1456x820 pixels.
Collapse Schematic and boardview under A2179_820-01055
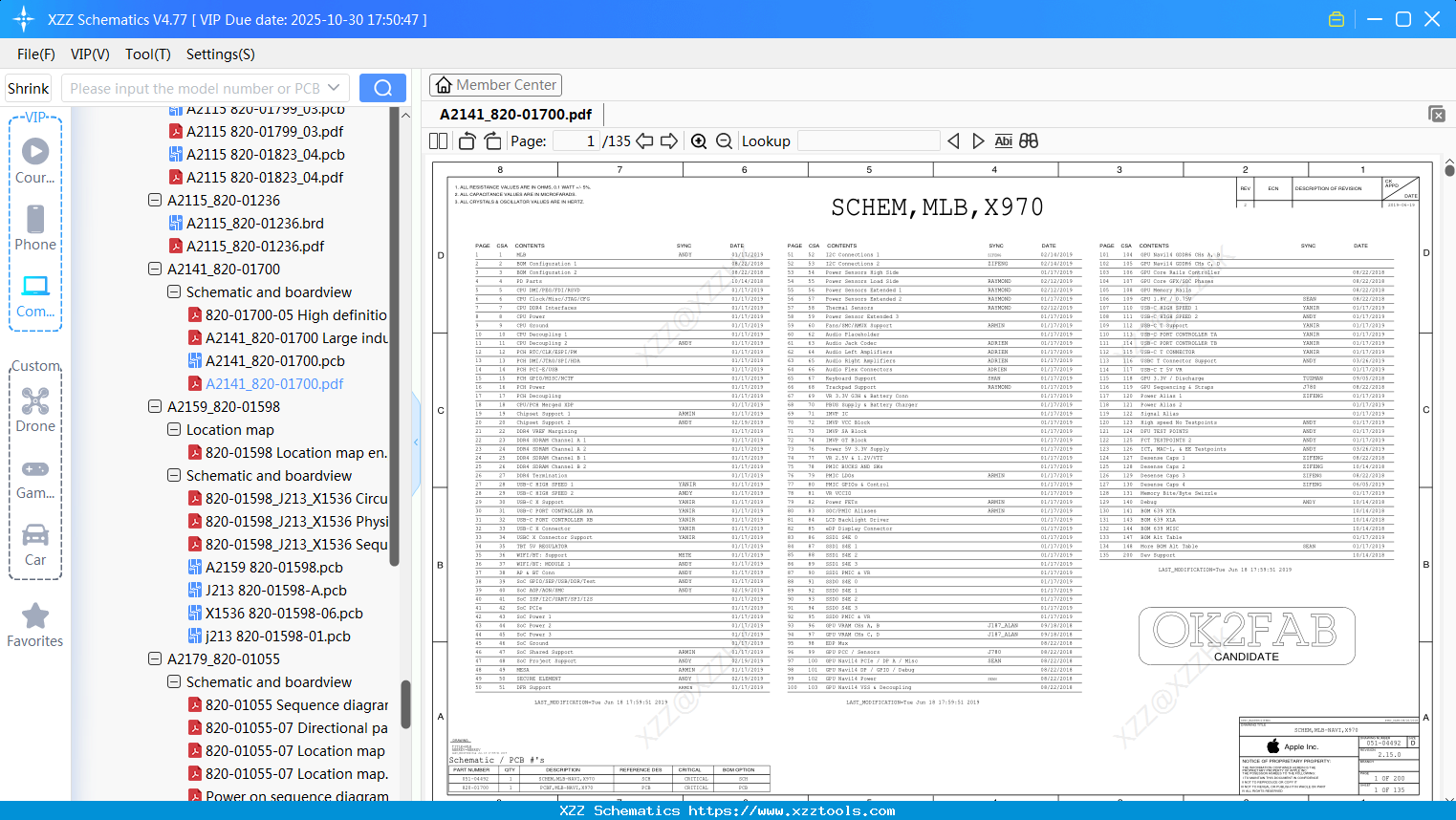coord(174,682)
